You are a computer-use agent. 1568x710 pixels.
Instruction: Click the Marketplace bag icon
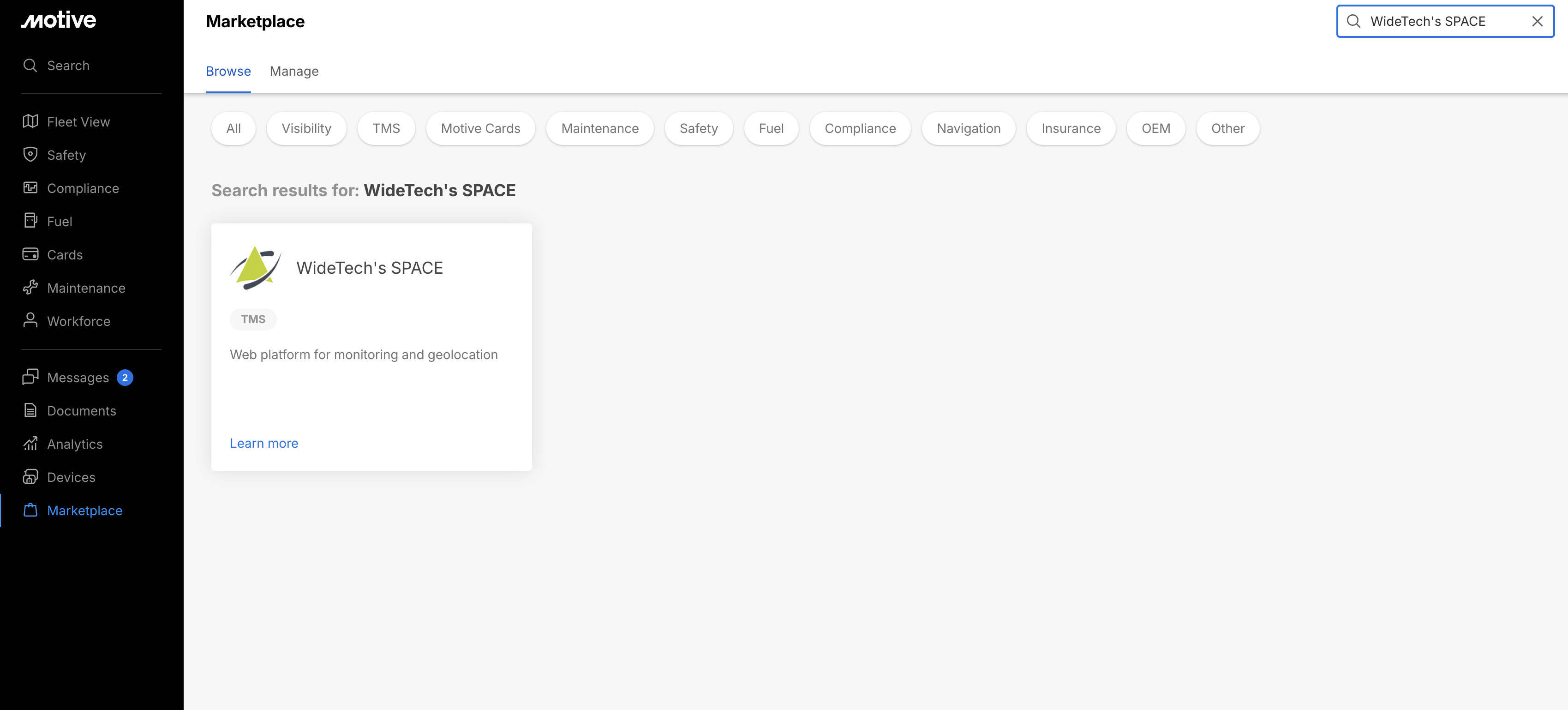(x=30, y=510)
